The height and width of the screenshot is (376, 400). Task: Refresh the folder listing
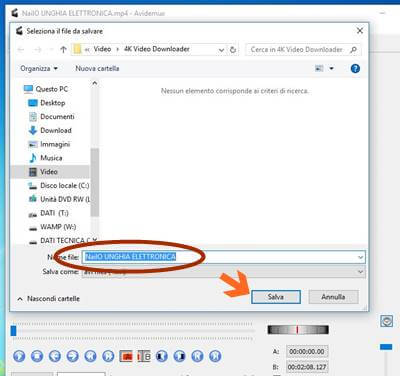point(233,50)
